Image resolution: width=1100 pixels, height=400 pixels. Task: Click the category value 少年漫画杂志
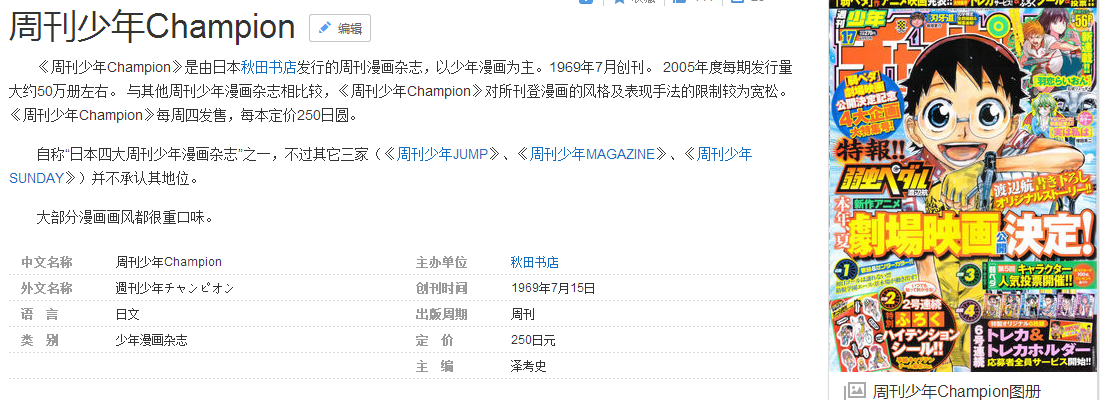[151, 340]
